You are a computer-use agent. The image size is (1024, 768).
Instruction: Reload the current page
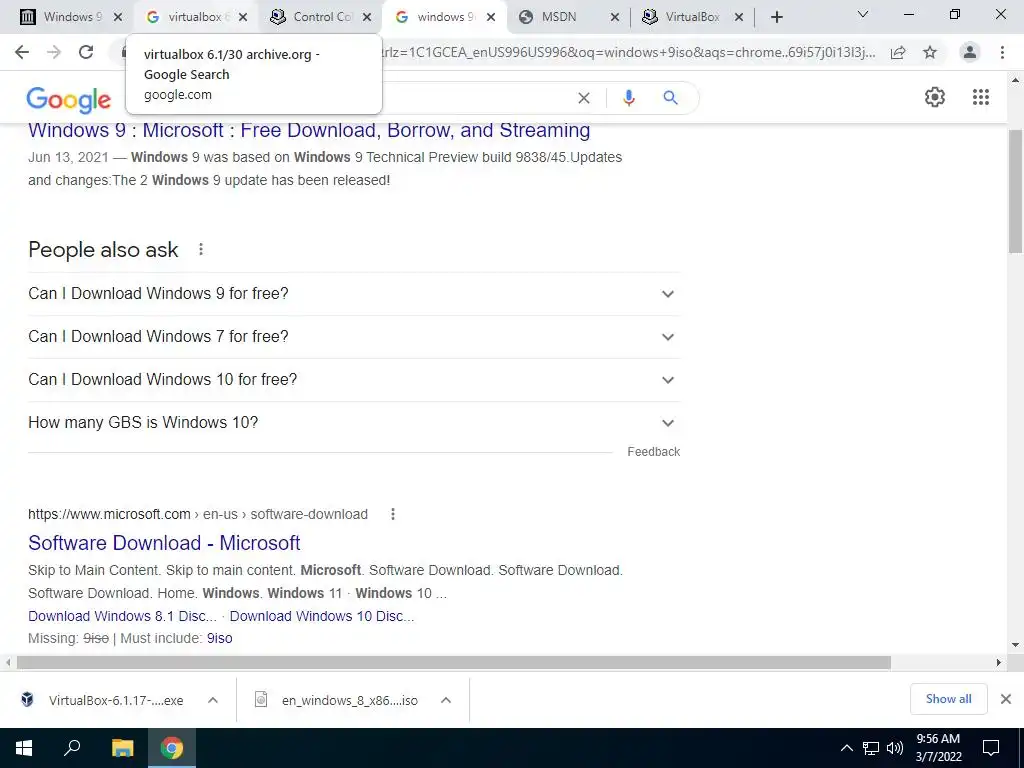click(x=86, y=52)
